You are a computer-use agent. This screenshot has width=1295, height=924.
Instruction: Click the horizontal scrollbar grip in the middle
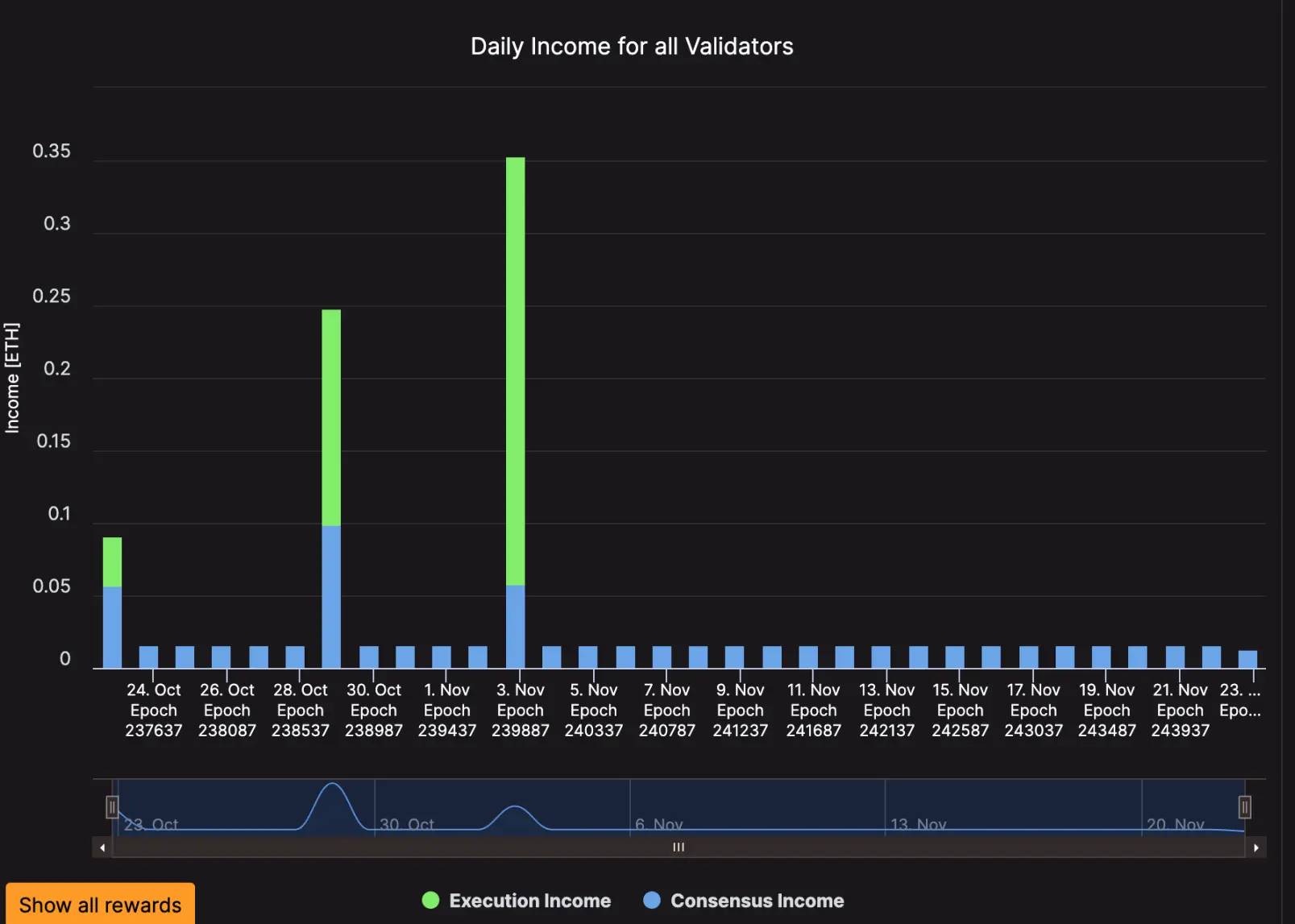(x=679, y=847)
